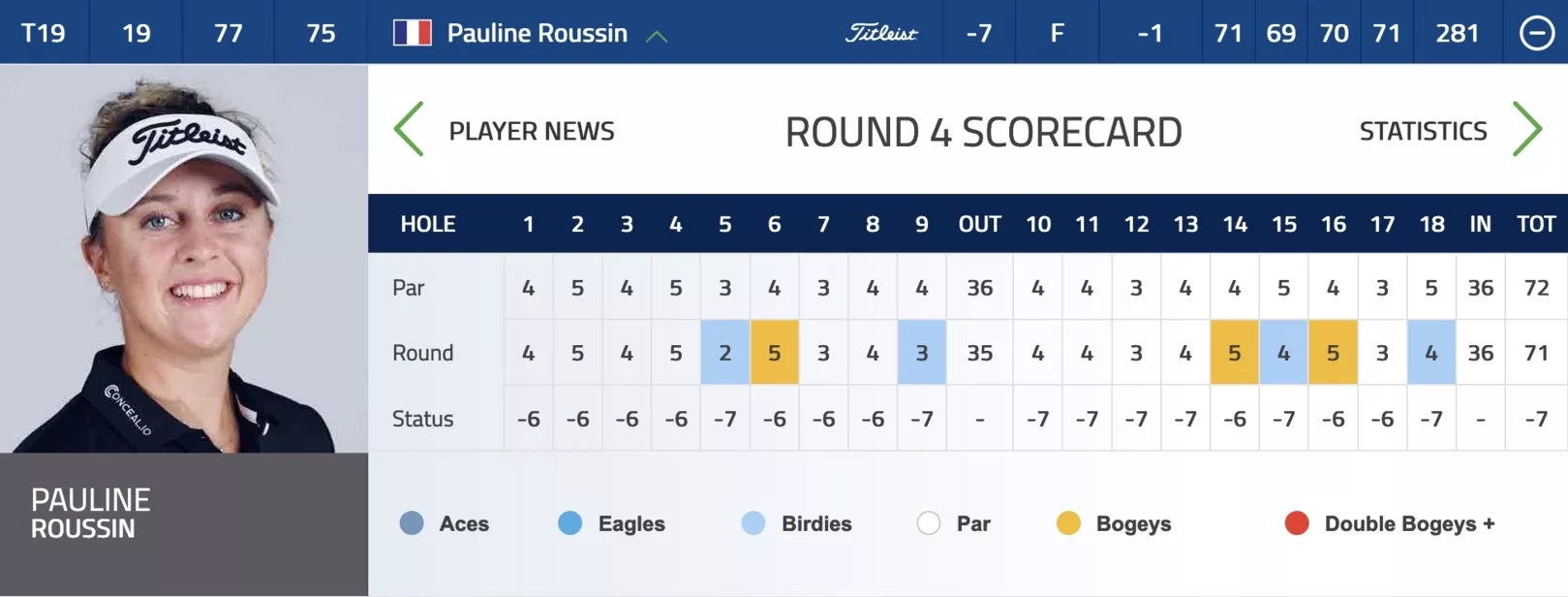The image size is (1568, 597).
Task: Open STATISTICS section
Action: point(1423,131)
